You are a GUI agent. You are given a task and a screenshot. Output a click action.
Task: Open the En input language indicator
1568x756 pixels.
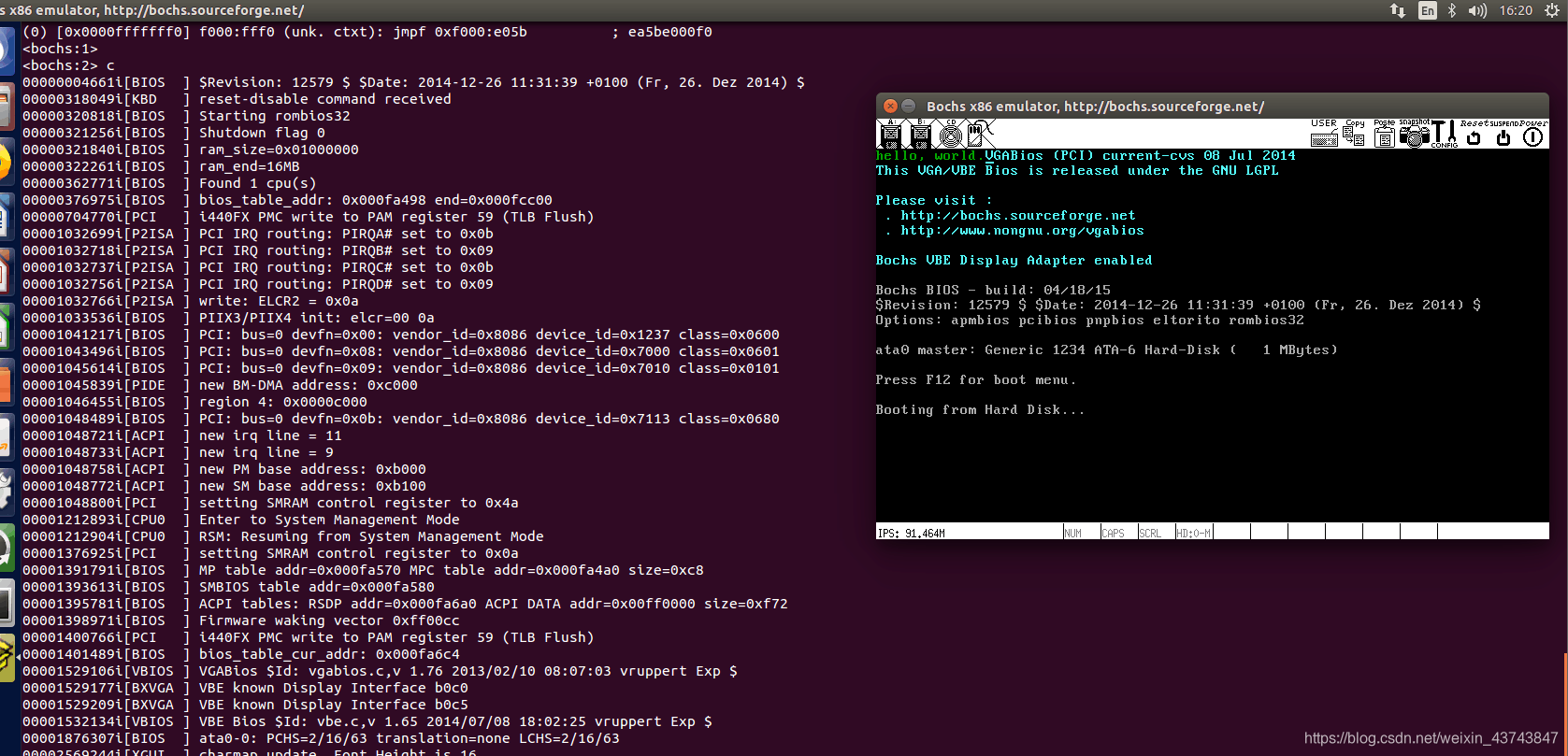pyautogui.click(x=1428, y=10)
